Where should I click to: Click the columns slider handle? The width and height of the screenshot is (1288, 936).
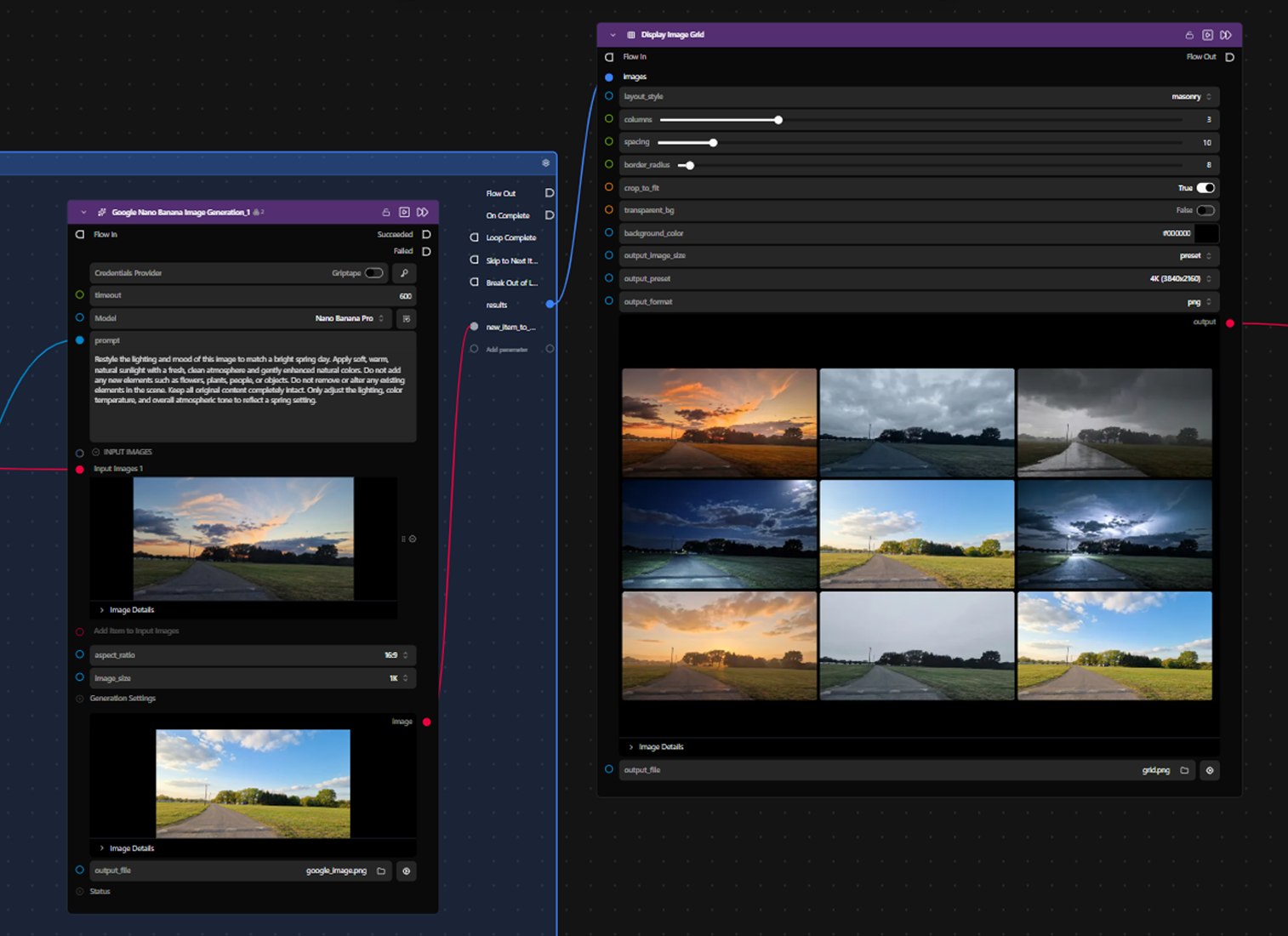click(778, 120)
